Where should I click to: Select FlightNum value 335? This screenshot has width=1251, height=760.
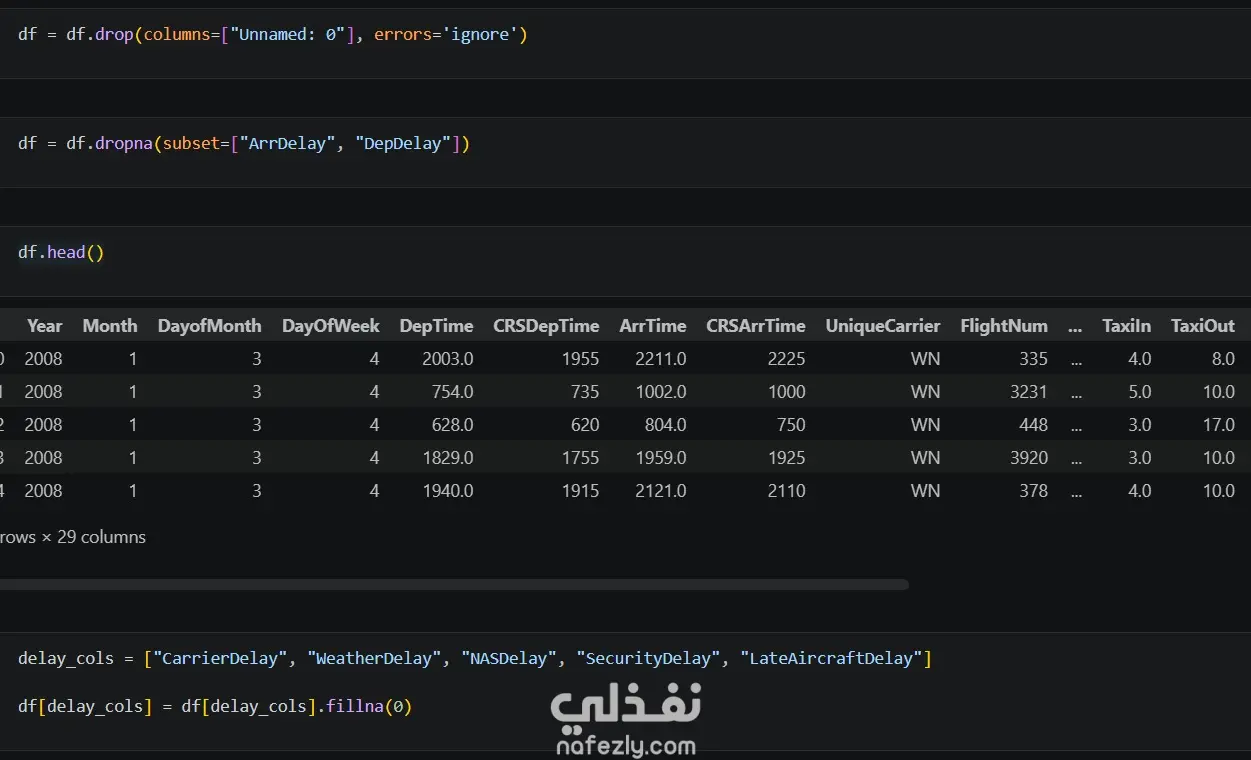click(x=1034, y=359)
